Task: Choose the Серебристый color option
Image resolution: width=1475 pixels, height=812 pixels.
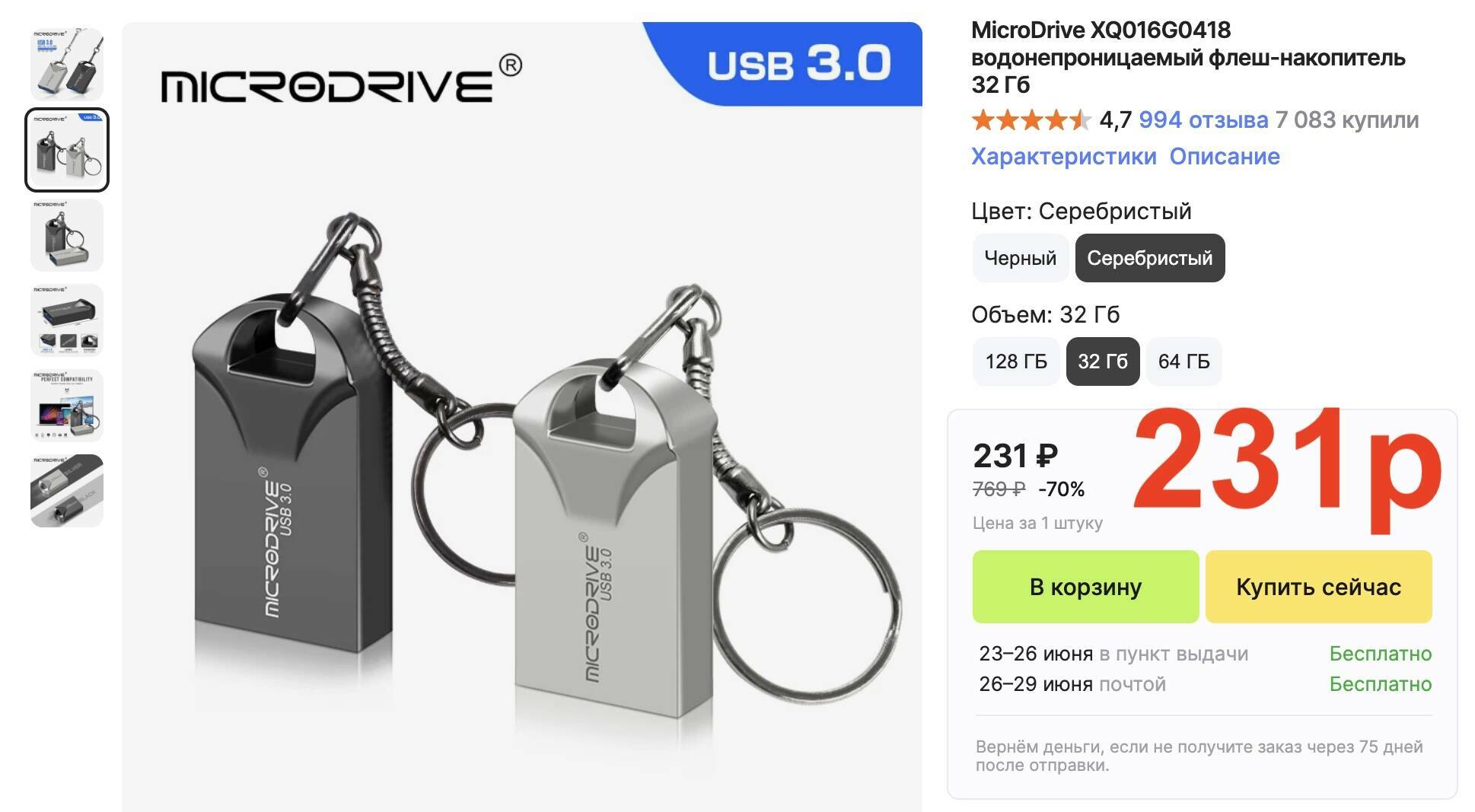Action: 1149,258
